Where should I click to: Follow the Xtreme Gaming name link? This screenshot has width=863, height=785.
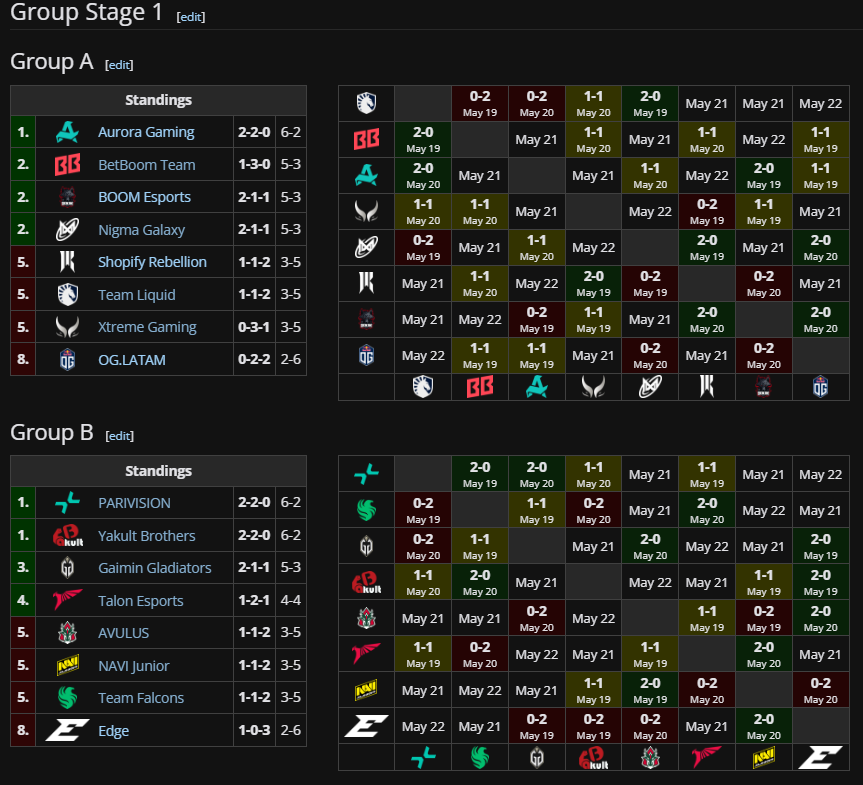[x=147, y=327]
